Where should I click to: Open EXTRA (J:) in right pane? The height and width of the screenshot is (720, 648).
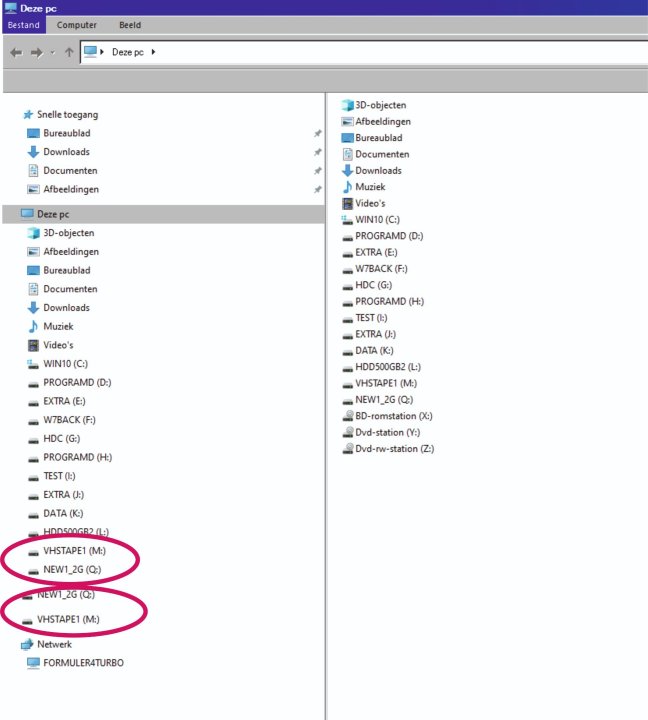coord(376,334)
